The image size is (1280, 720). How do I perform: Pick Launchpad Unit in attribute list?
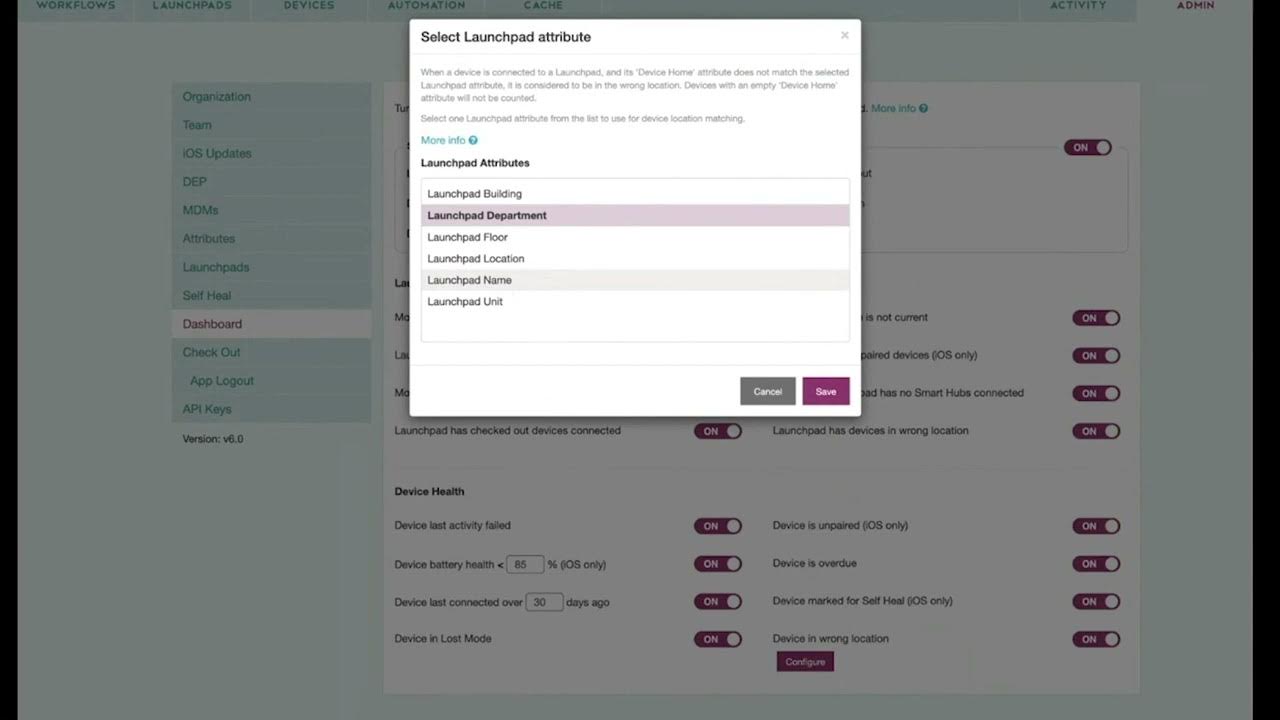click(x=465, y=302)
